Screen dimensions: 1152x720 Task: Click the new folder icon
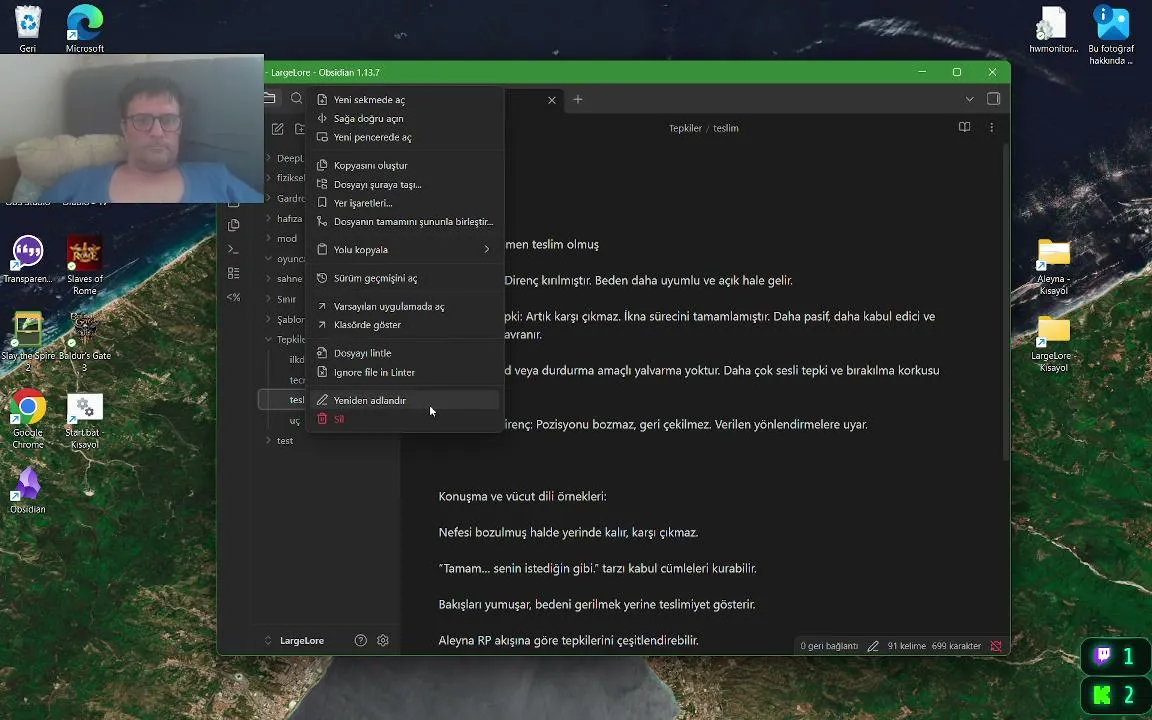point(300,129)
